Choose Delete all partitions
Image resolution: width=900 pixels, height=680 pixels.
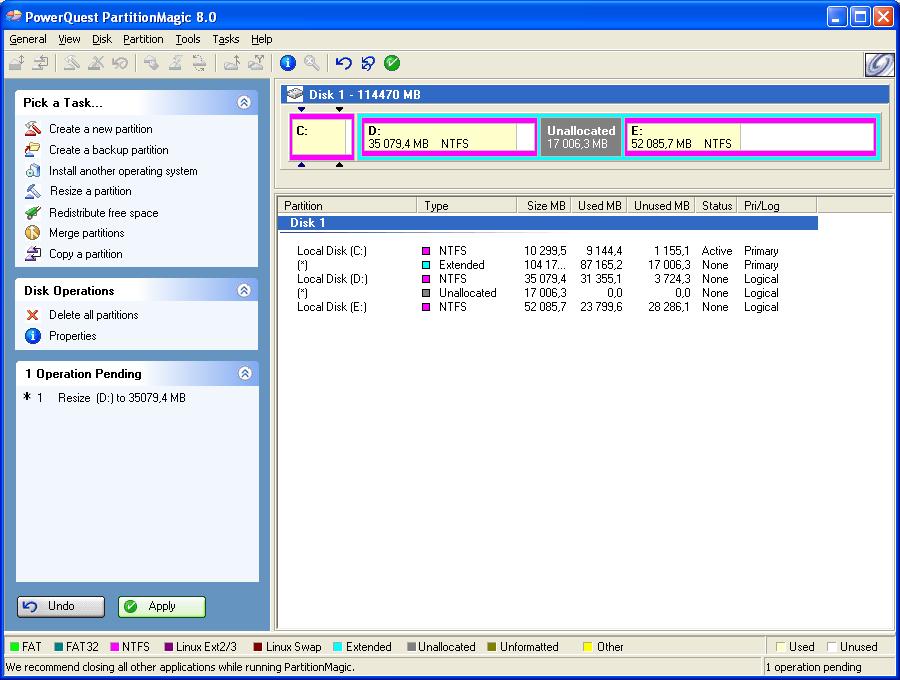pos(94,315)
